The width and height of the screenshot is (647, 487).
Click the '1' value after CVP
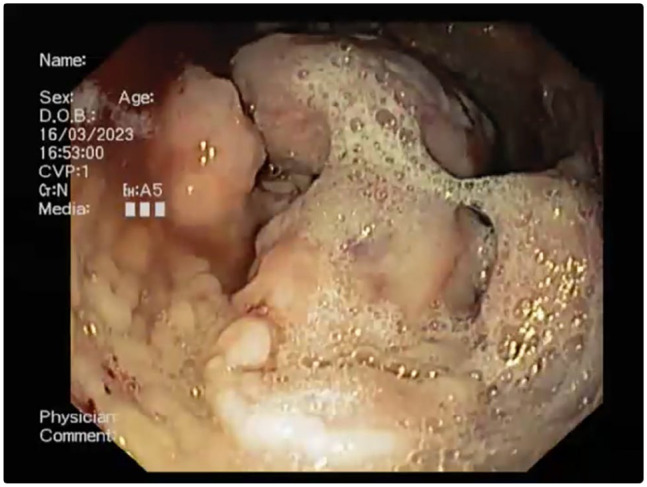coord(83,172)
